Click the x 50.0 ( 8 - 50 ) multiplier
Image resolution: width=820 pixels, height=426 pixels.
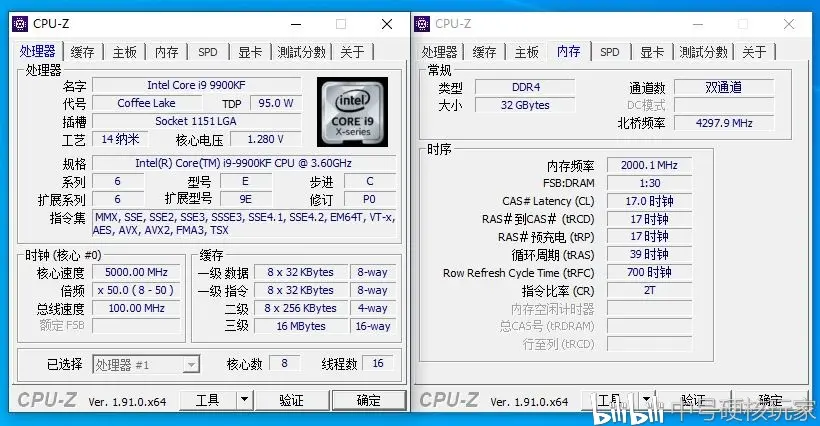136,290
